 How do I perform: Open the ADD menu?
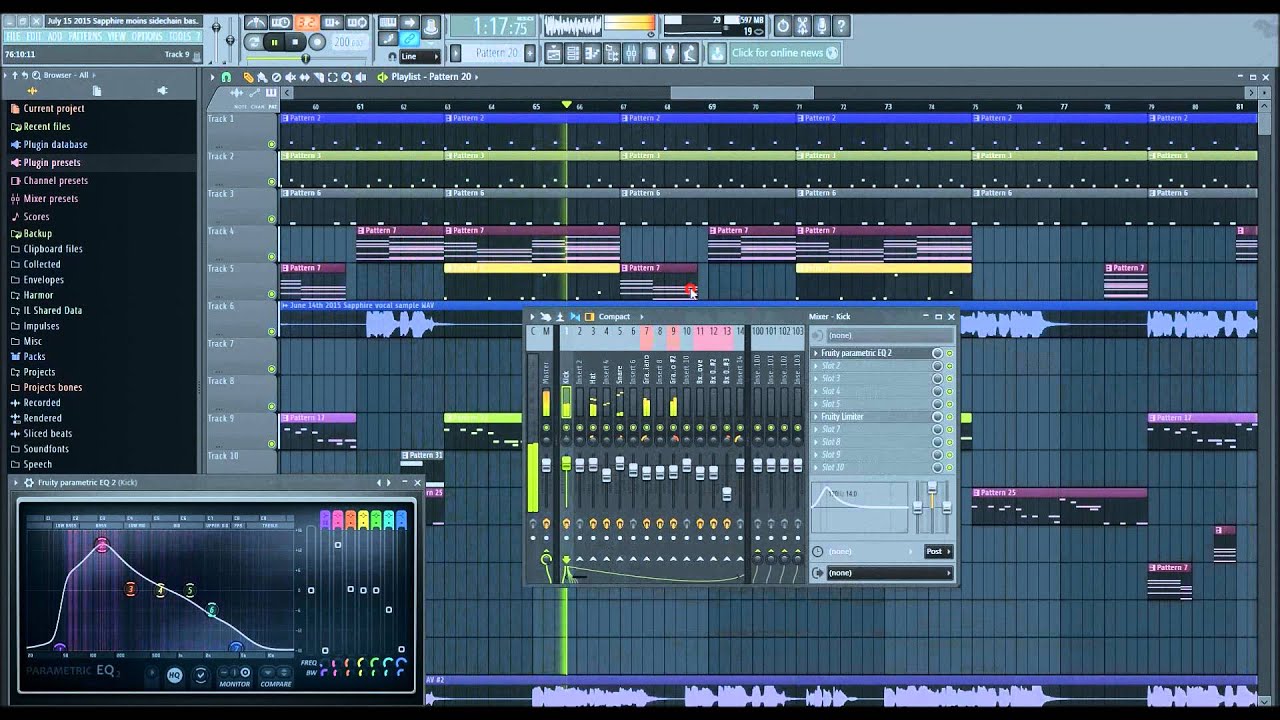(x=55, y=37)
